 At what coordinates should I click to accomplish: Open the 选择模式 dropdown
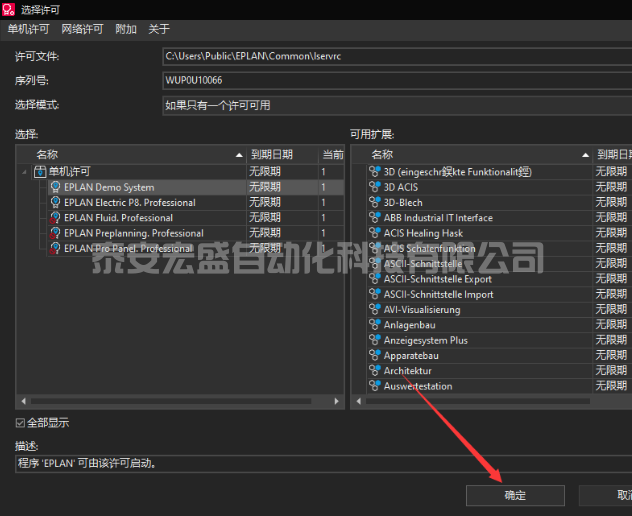click(396, 105)
